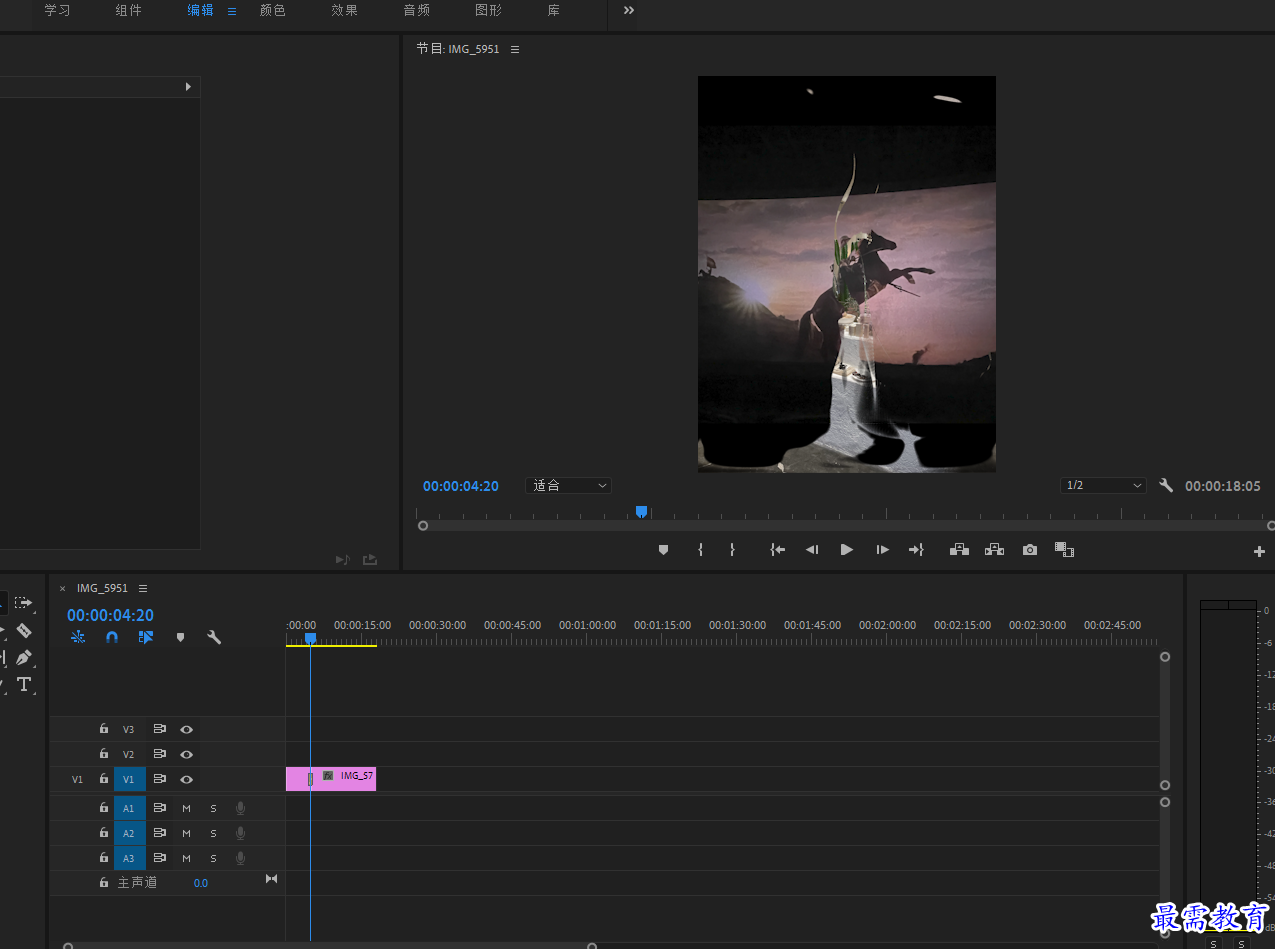This screenshot has width=1275, height=949.
Task: Open 编辑 workspace menu icon
Action: (232, 11)
